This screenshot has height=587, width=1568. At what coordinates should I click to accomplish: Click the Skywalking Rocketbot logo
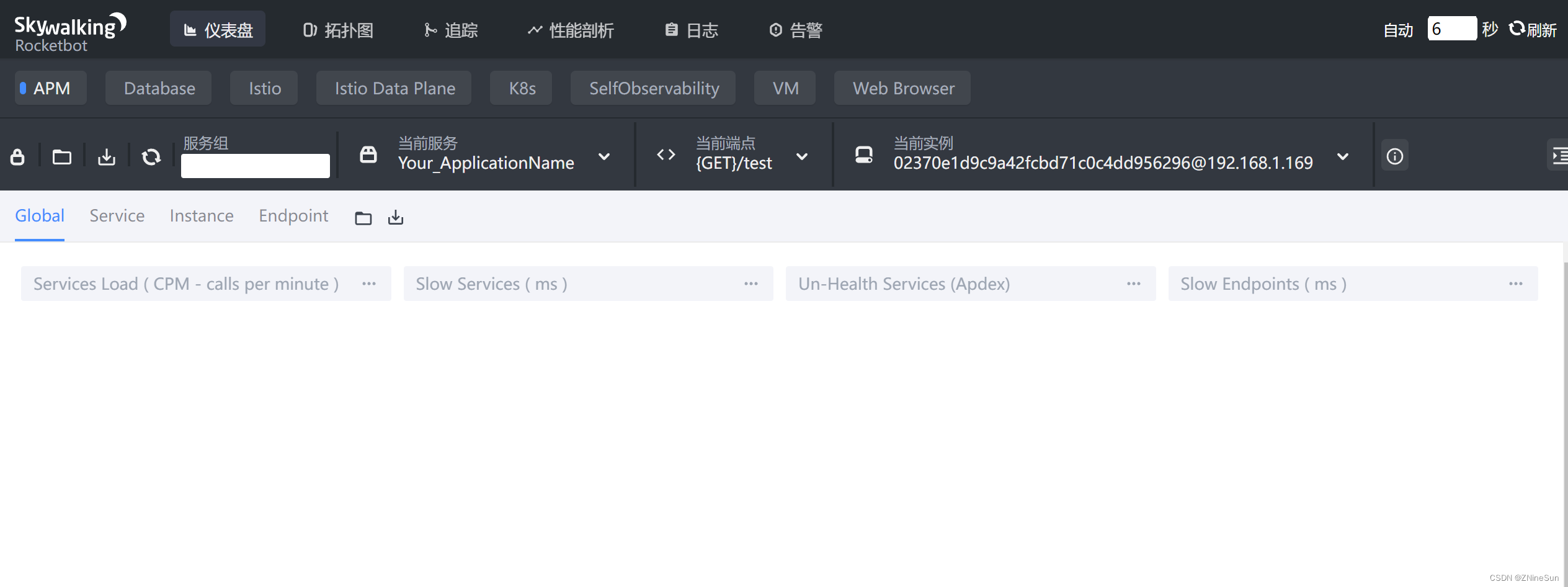point(70,32)
